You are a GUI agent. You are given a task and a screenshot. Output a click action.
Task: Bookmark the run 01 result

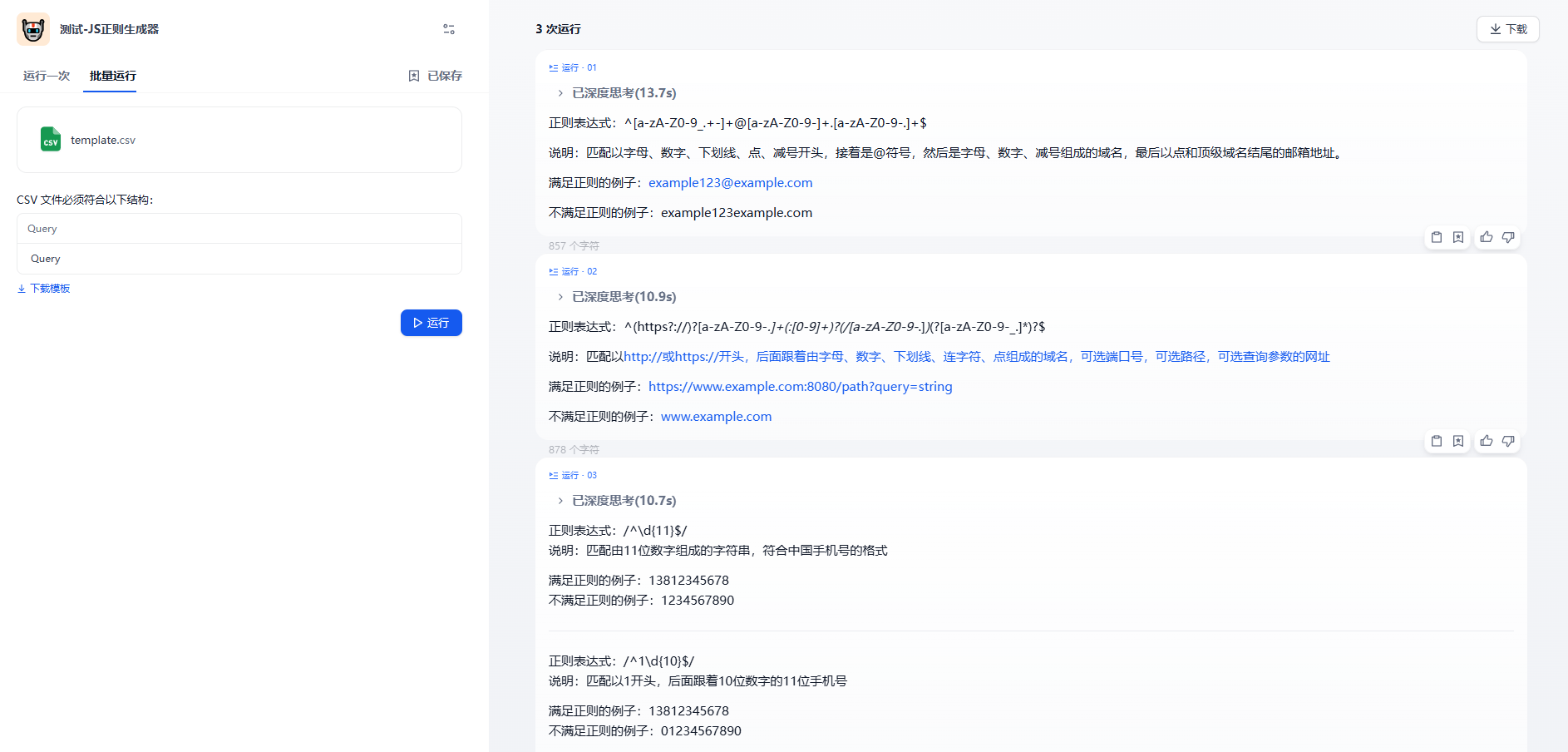1458,237
